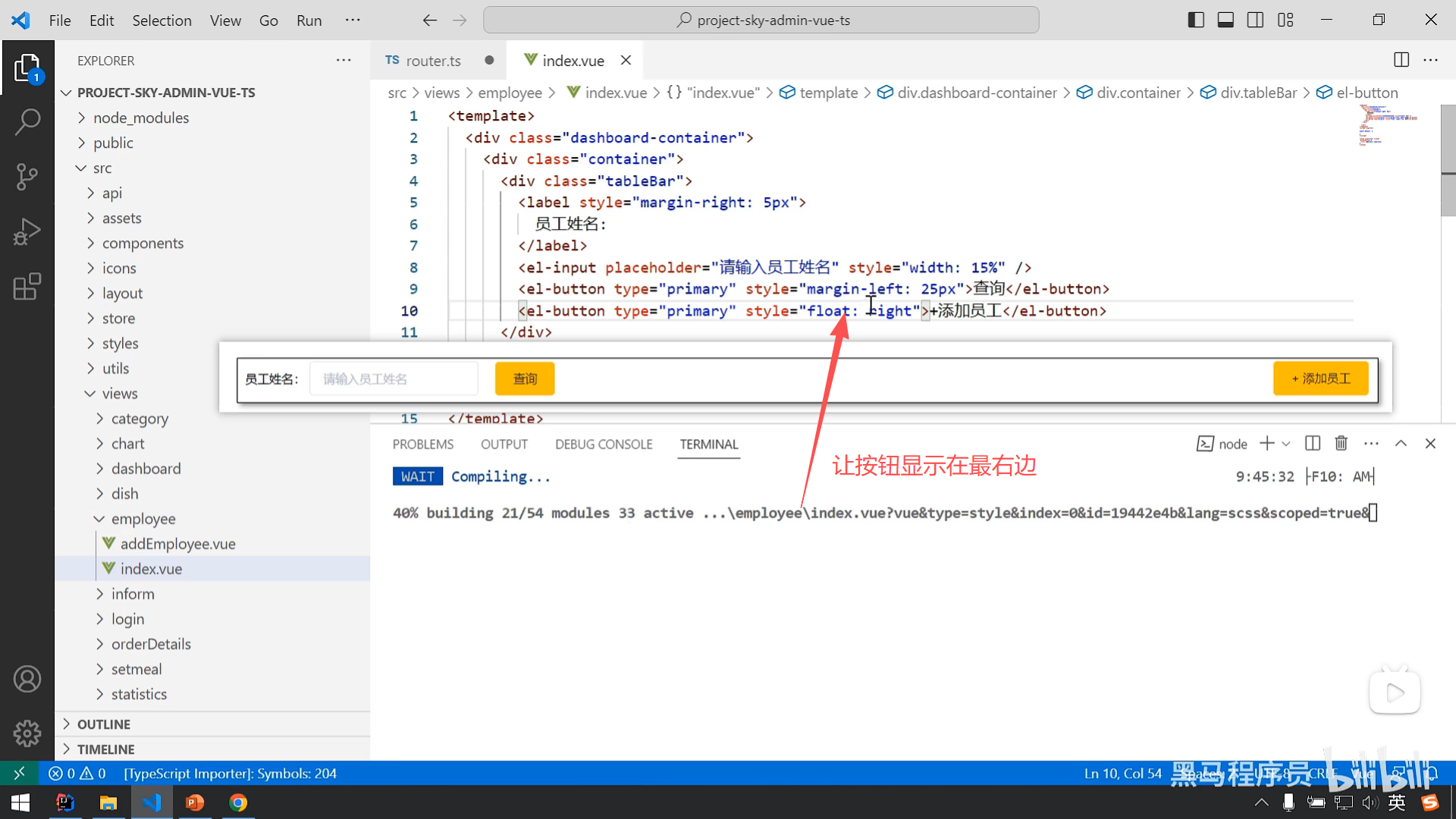Click the 请输入员工姓名 input field
Image resolution: width=1456 pixels, height=819 pixels.
[x=394, y=378]
